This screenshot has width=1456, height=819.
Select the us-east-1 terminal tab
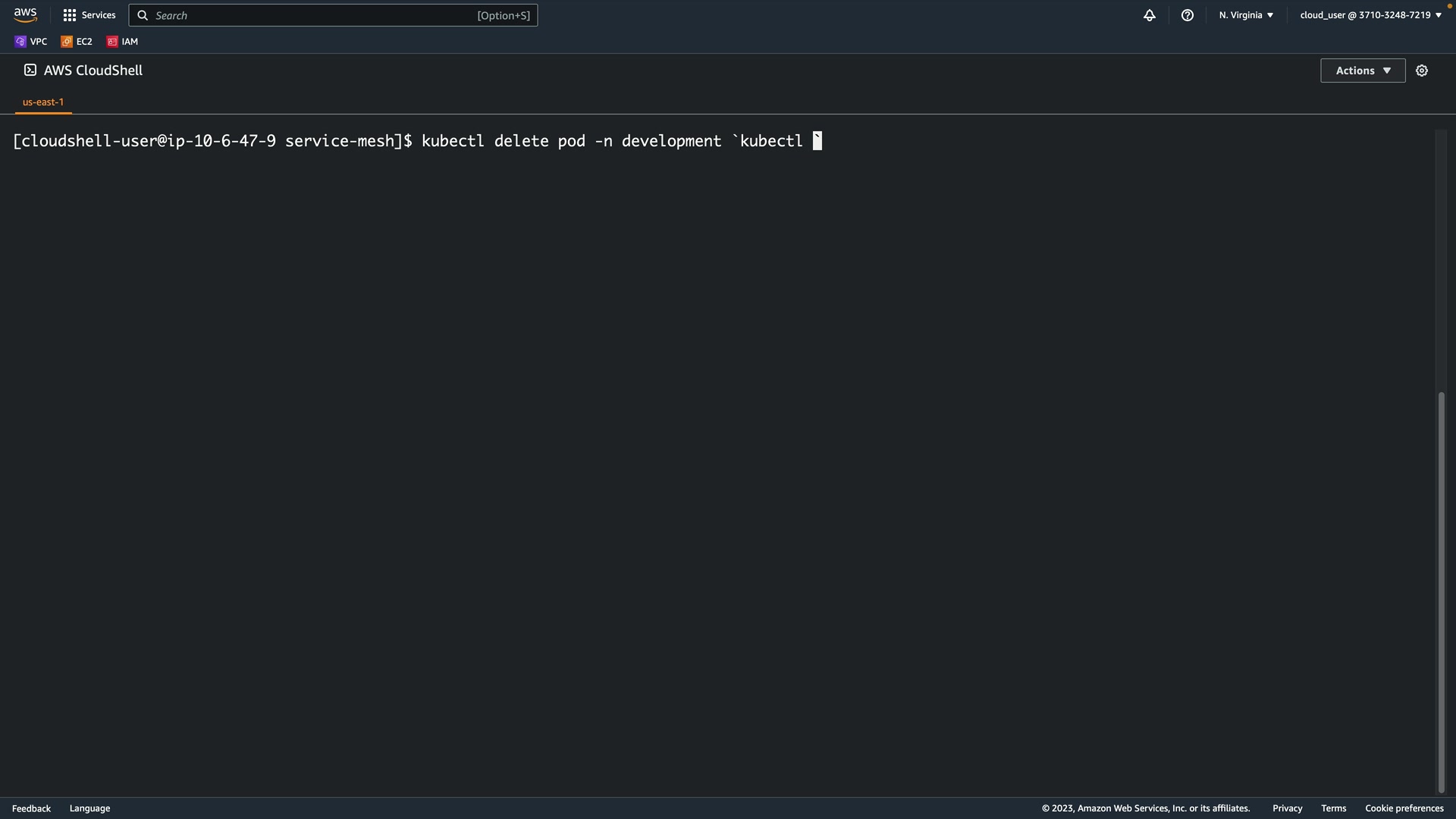click(43, 102)
